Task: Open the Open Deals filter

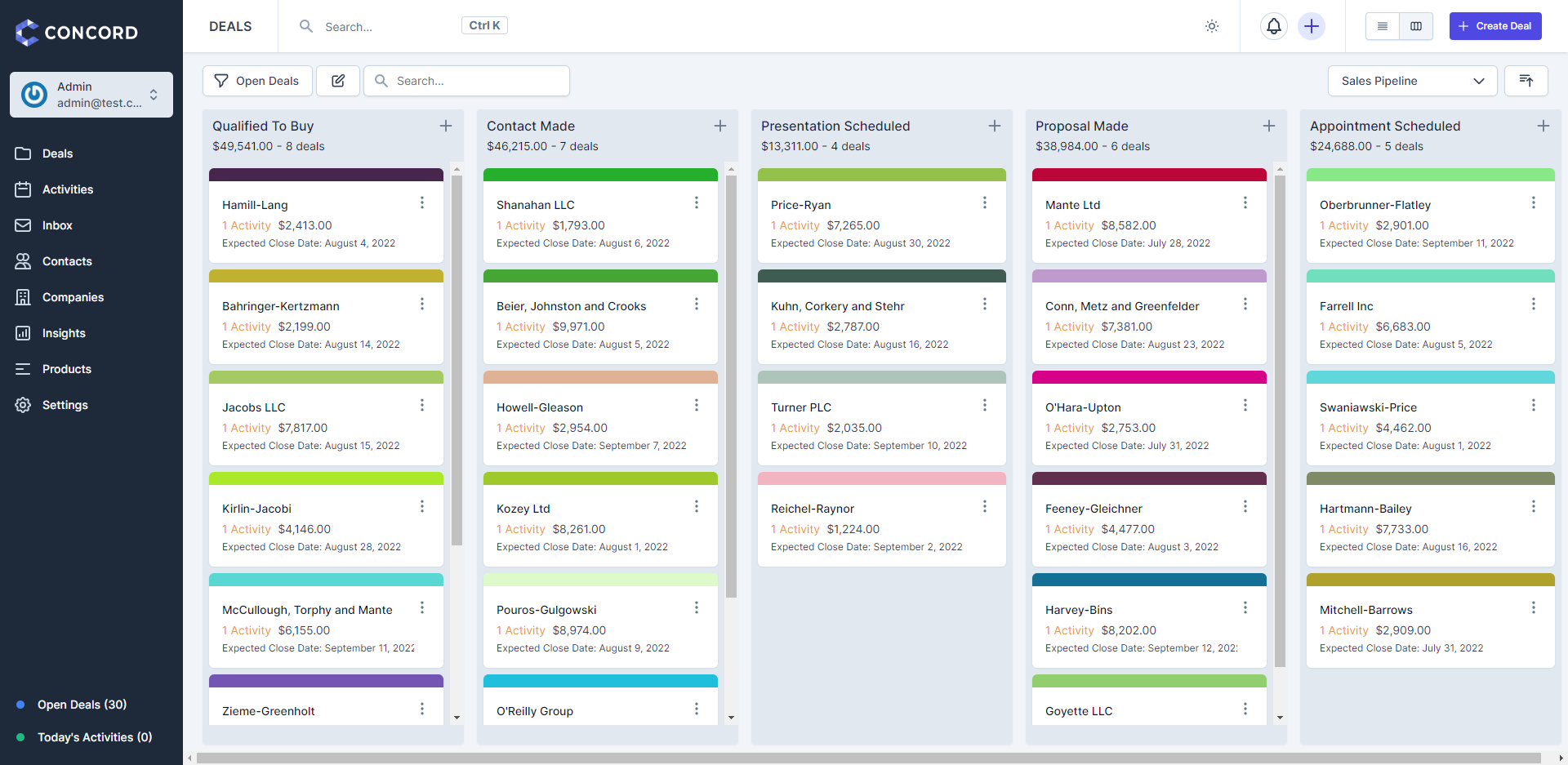Action: (x=257, y=80)
